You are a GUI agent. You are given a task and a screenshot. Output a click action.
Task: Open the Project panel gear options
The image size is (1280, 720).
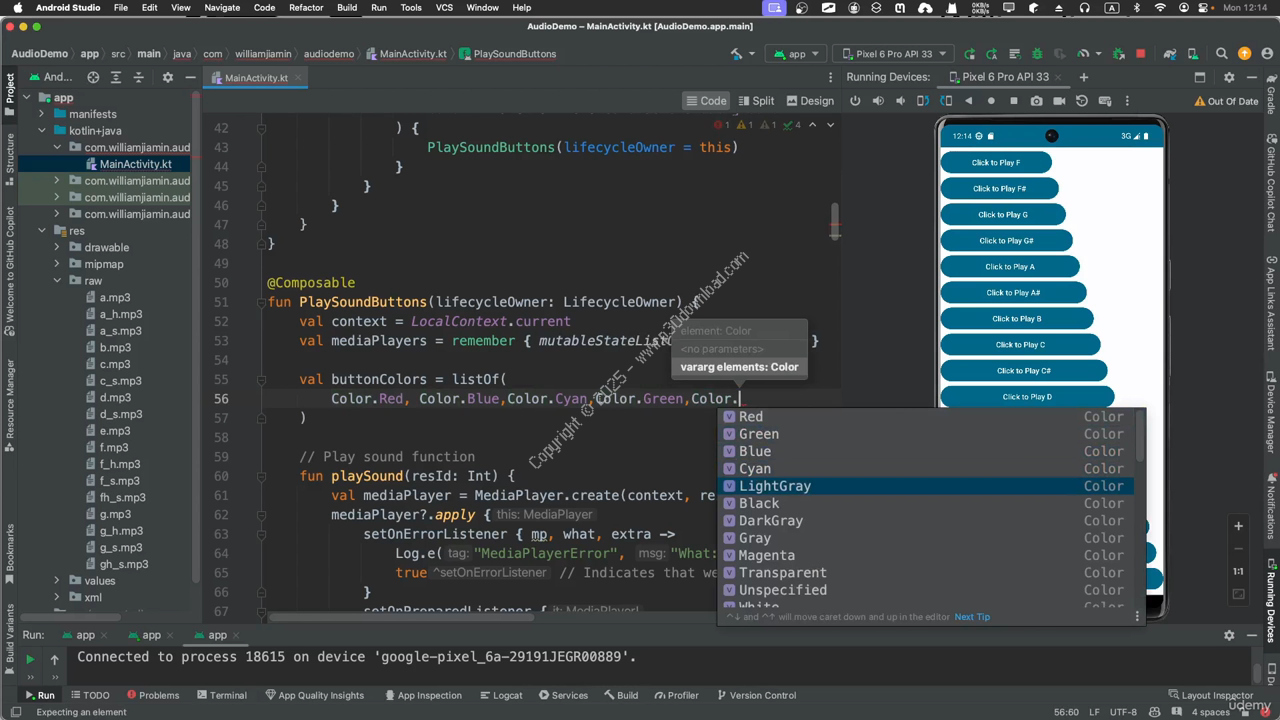click(x=168, y=77)
